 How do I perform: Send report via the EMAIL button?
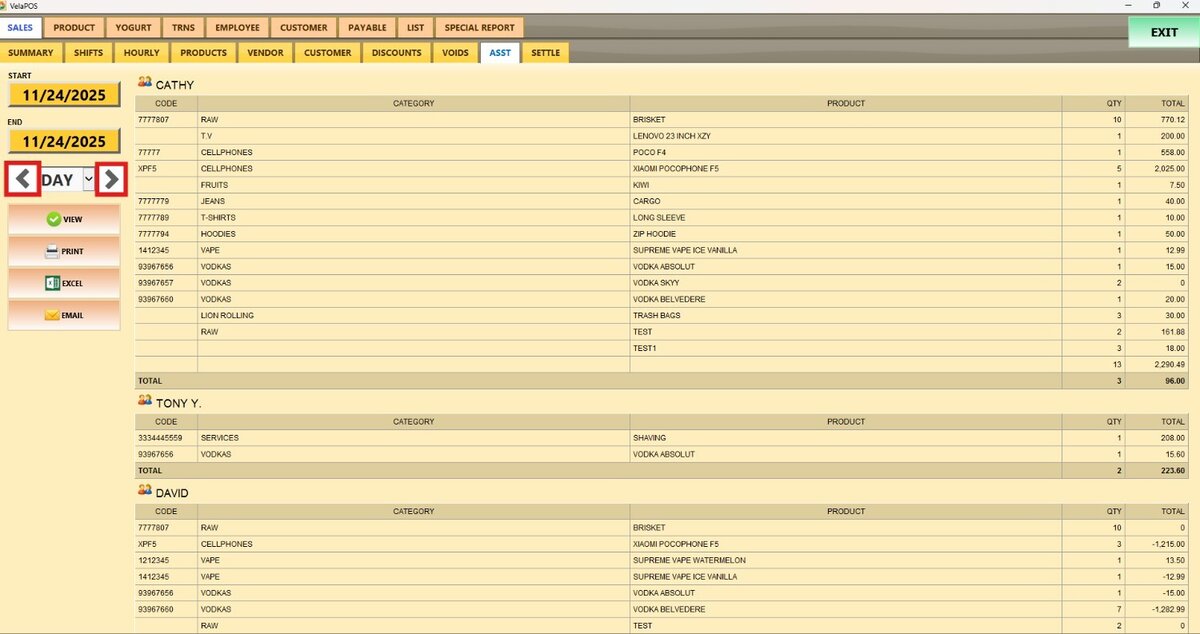(64, 315)
